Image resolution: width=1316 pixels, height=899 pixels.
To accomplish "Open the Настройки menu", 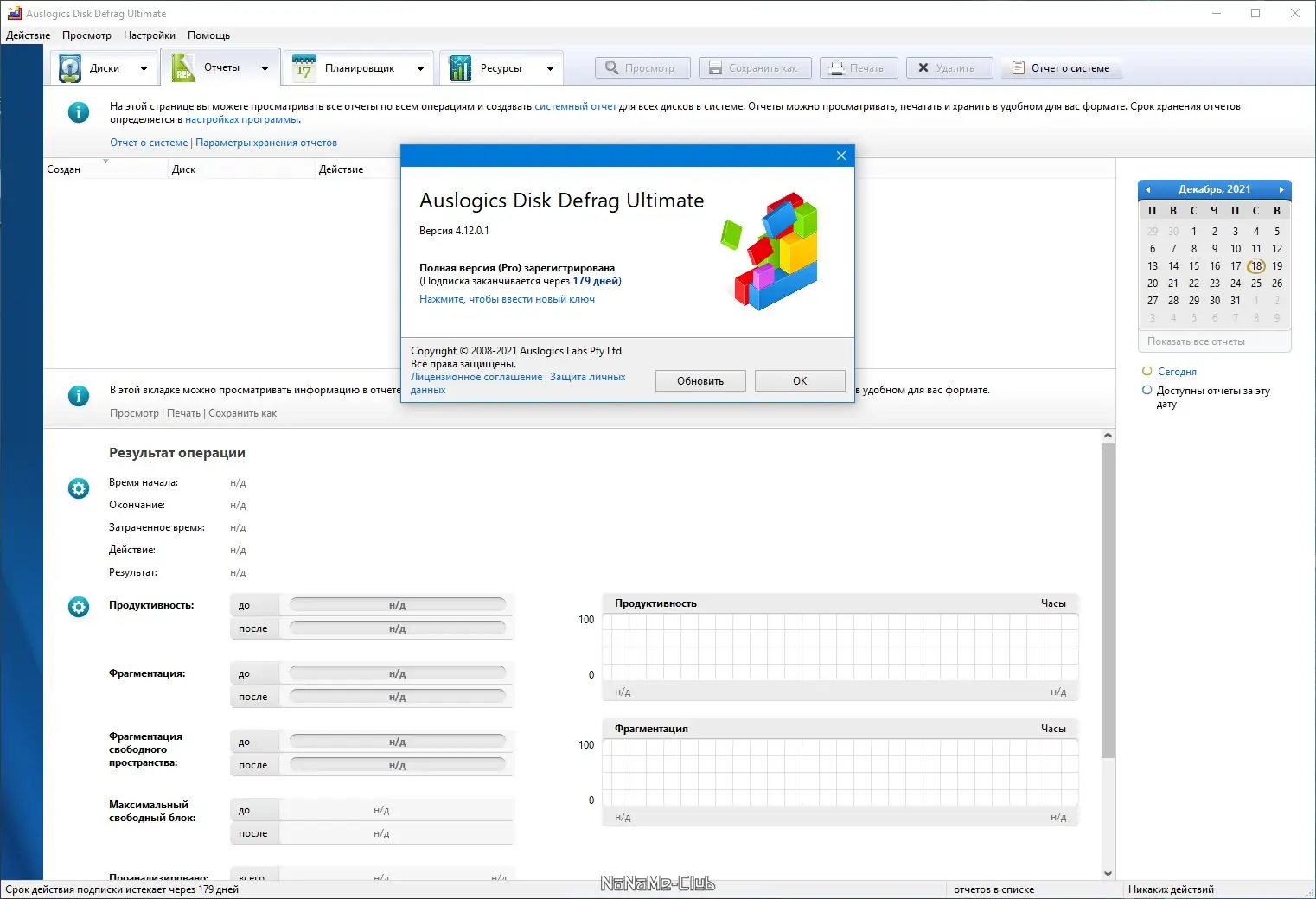I will tap(150, 35).
